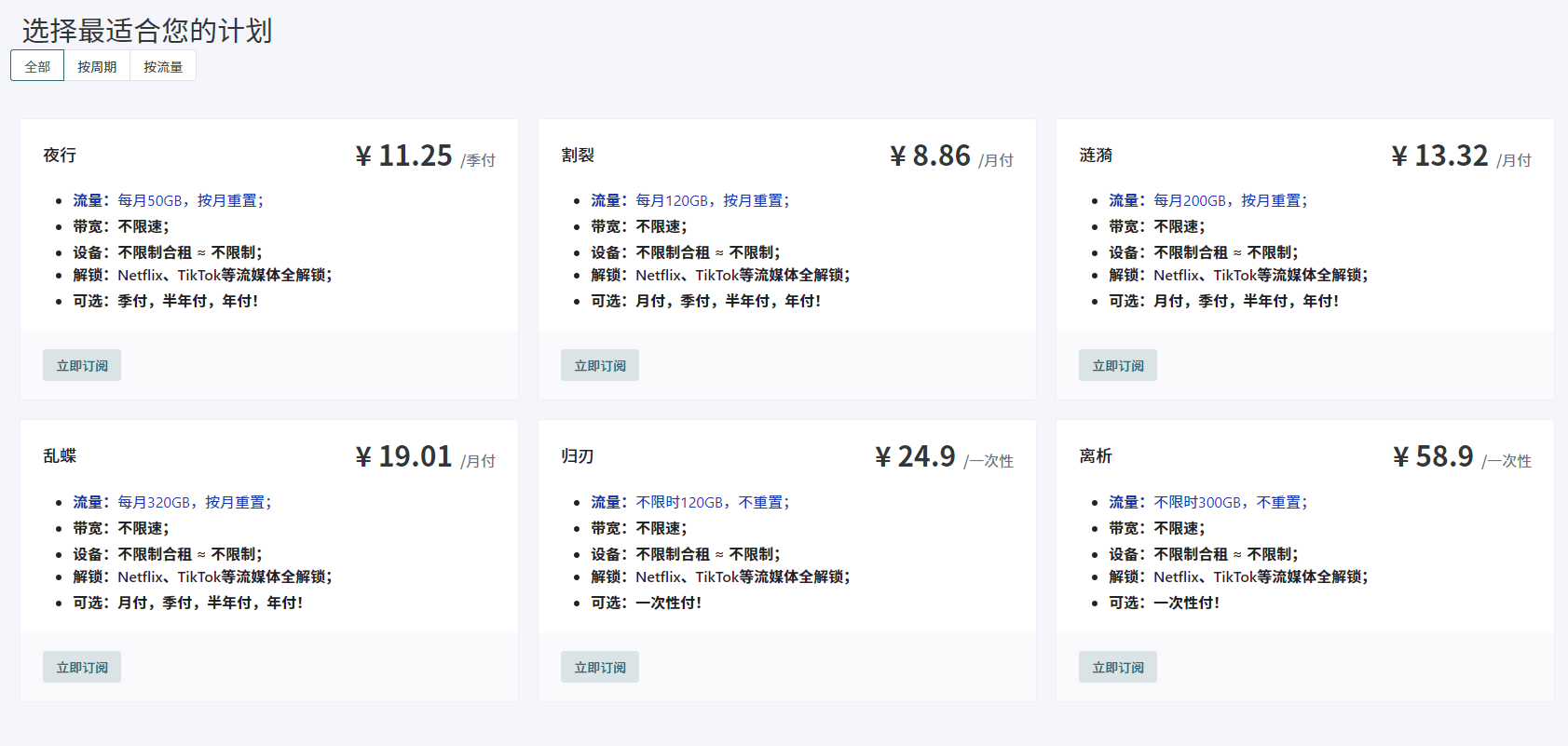The width and height of the screenshot is (1568, 746).
Task: Select the 全部 filter tab
Action: tap(37, 67)
